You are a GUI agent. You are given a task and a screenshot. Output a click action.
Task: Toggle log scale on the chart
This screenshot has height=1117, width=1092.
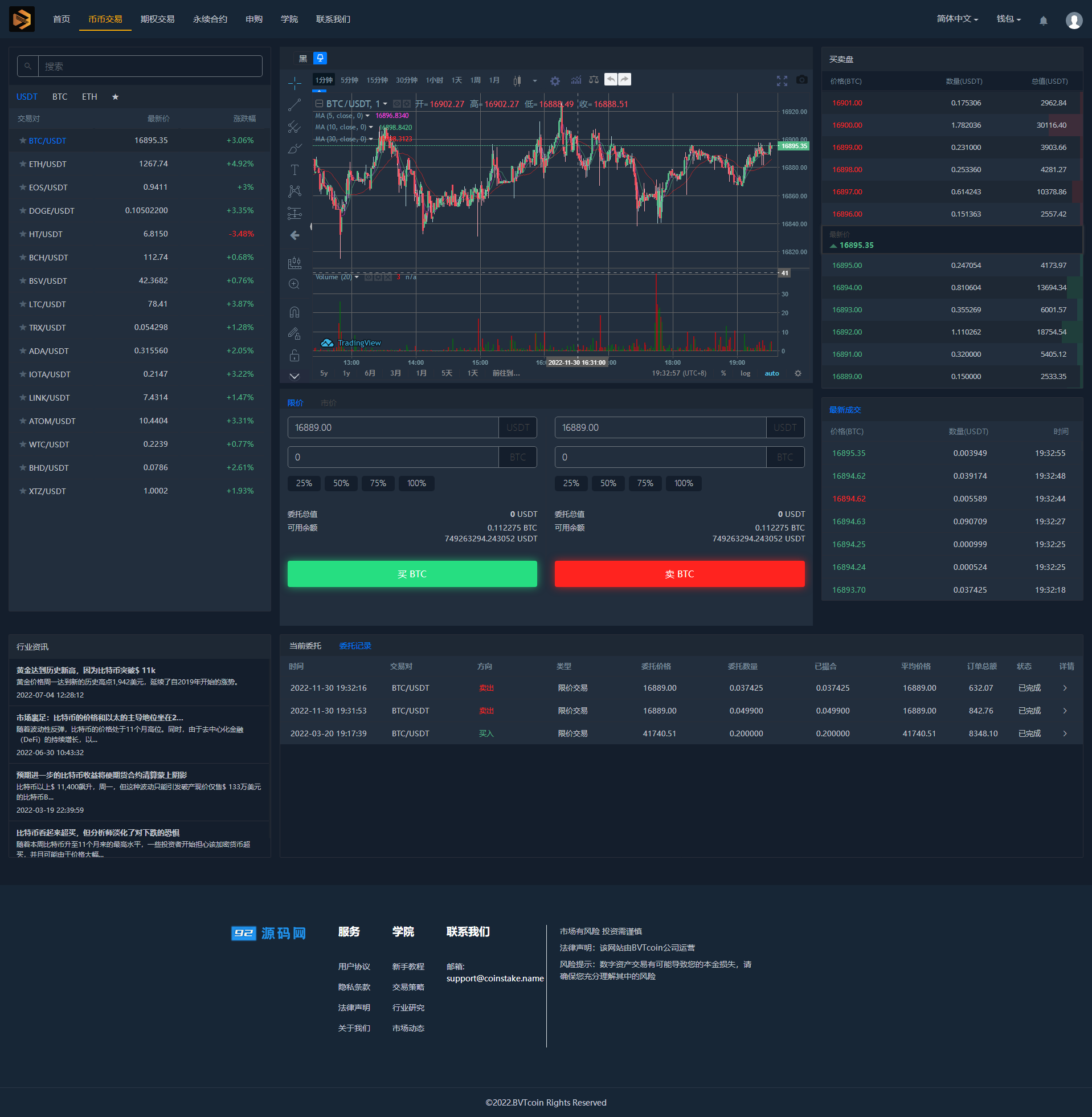[745, 373]
